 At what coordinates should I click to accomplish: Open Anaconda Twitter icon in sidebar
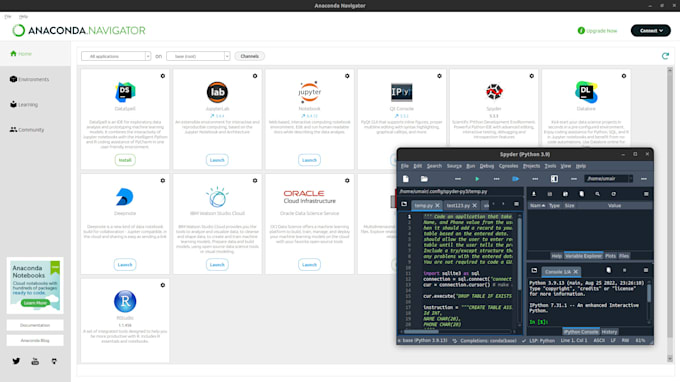click(16, 361)
